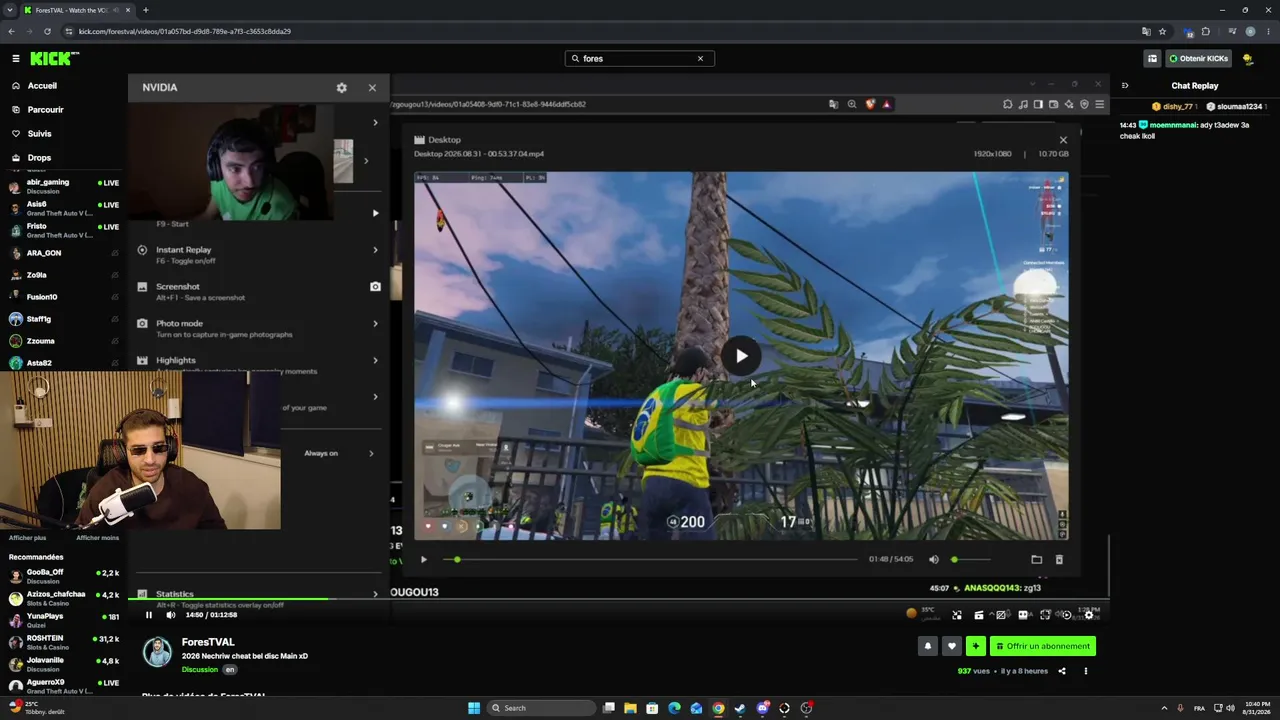This screenshot has width=1280, height=720.
Task: Expand the Always on setting
Action: coord(371,454)
